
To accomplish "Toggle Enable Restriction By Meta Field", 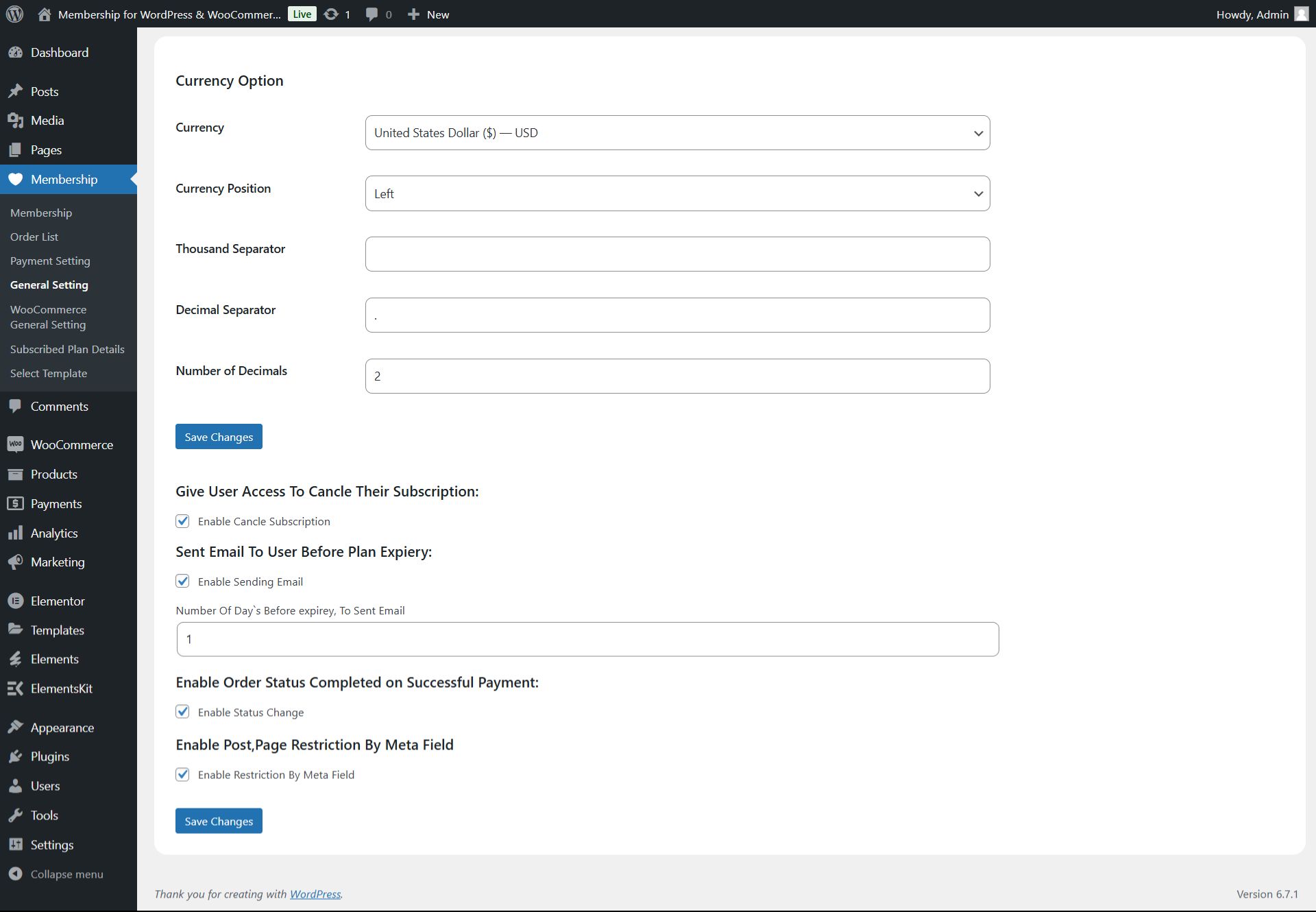I will click(x=182, y=774).
